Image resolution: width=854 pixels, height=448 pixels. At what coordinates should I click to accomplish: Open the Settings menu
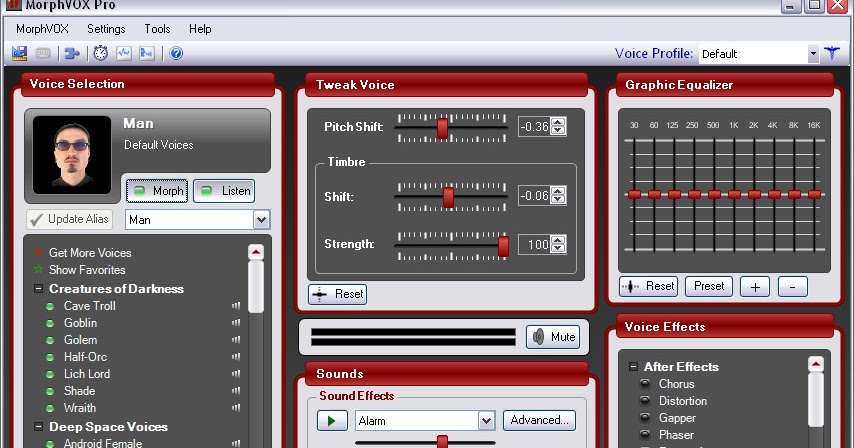click(x=106, y=29)
